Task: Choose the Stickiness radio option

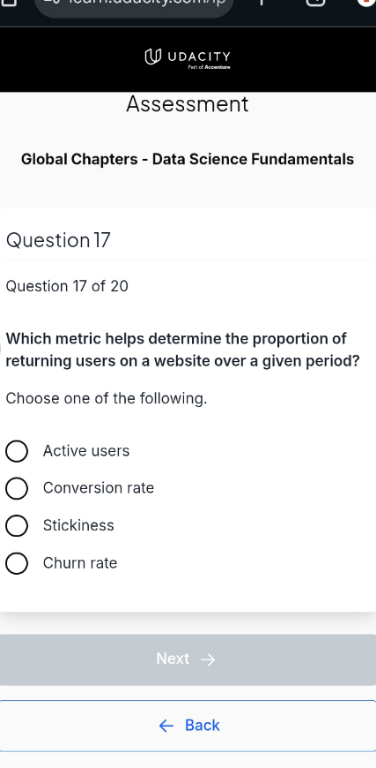Action: point(17,526)
